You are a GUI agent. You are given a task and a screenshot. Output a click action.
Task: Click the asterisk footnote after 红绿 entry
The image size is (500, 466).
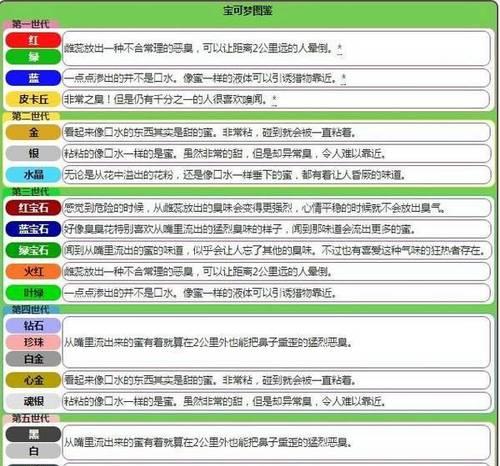339,49
